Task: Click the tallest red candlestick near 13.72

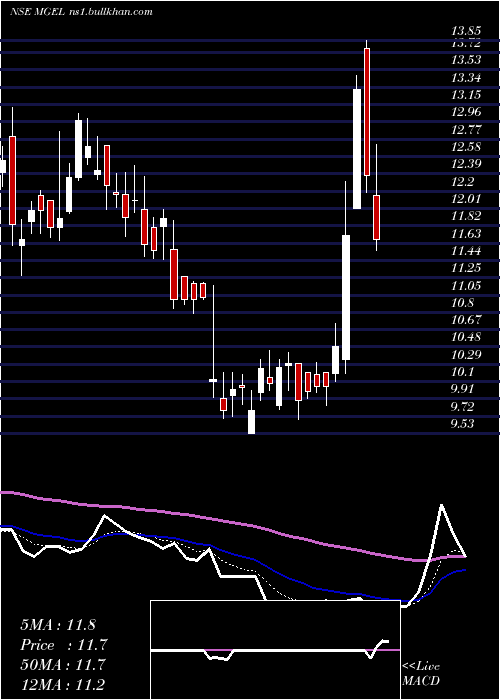Action: point(367,112)
